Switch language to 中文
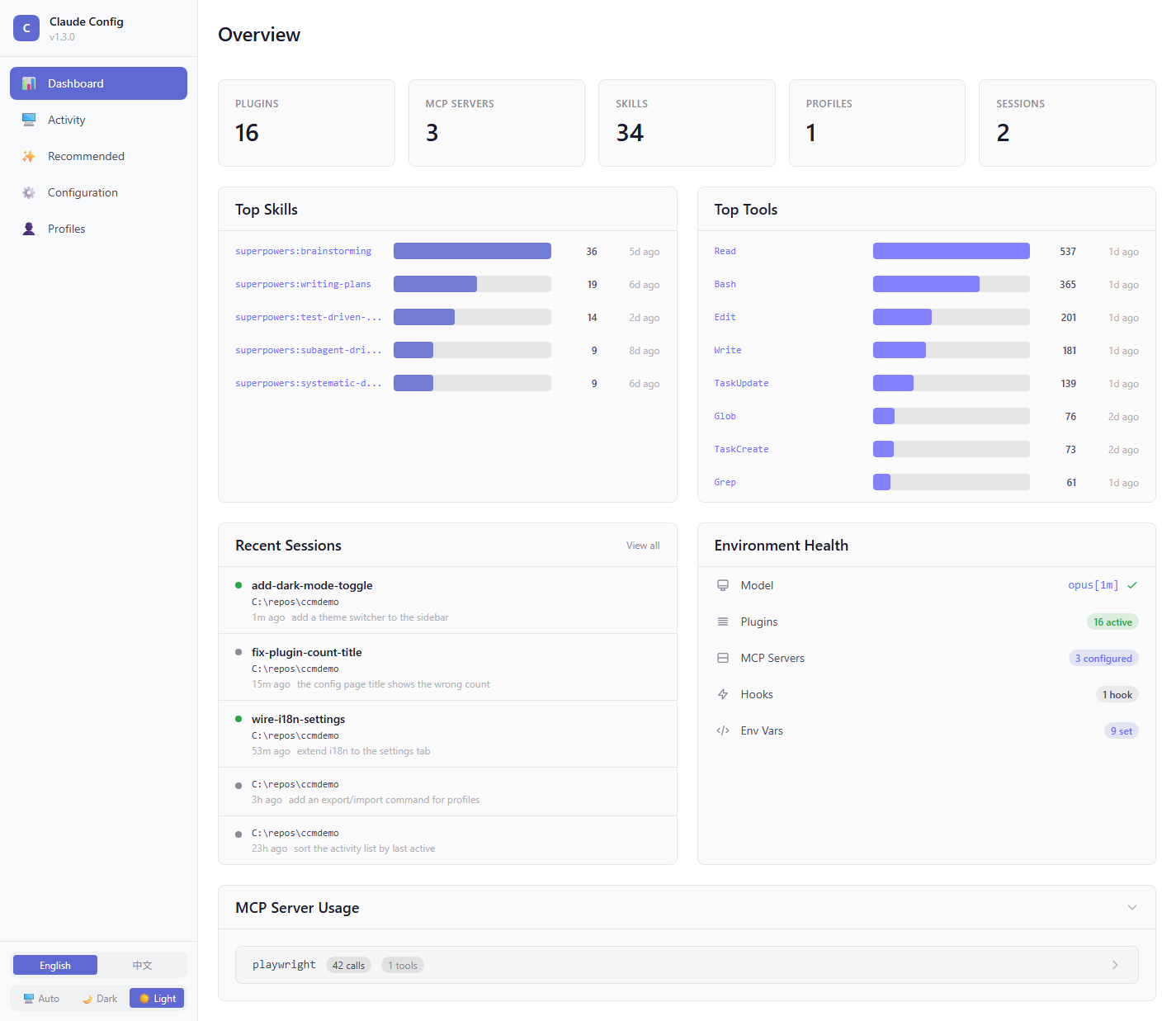Viewport: 1176px width, 1021px height. click(x=142, y=965)
